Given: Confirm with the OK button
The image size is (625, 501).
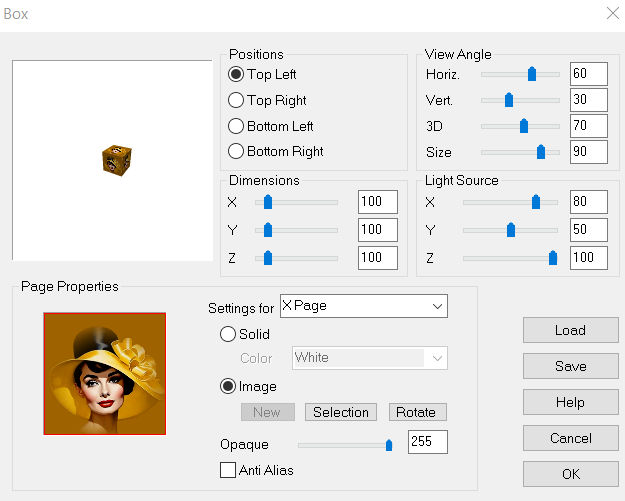Looking at the screenshot, I should [570, 474].
